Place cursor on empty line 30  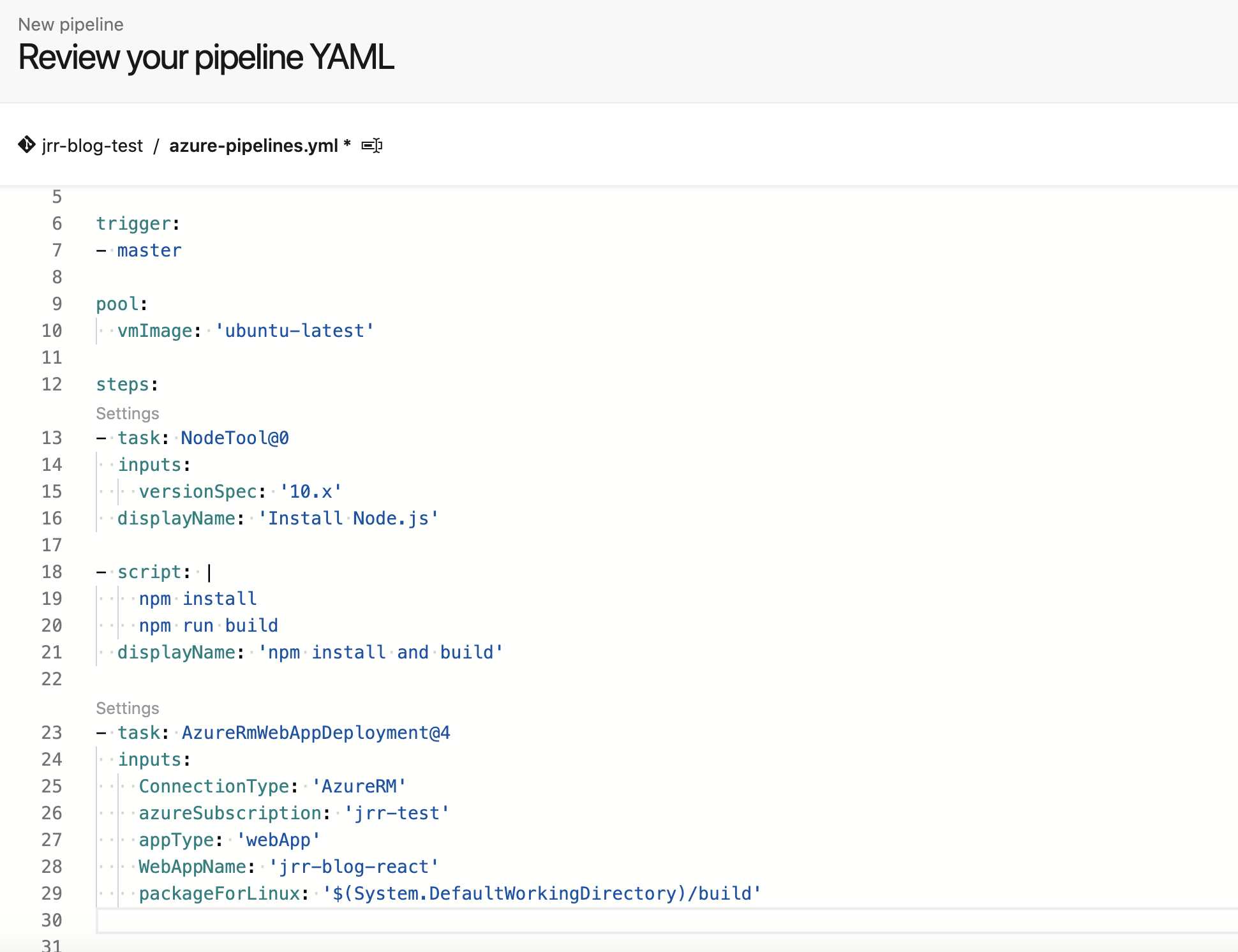tap(383, 920)
